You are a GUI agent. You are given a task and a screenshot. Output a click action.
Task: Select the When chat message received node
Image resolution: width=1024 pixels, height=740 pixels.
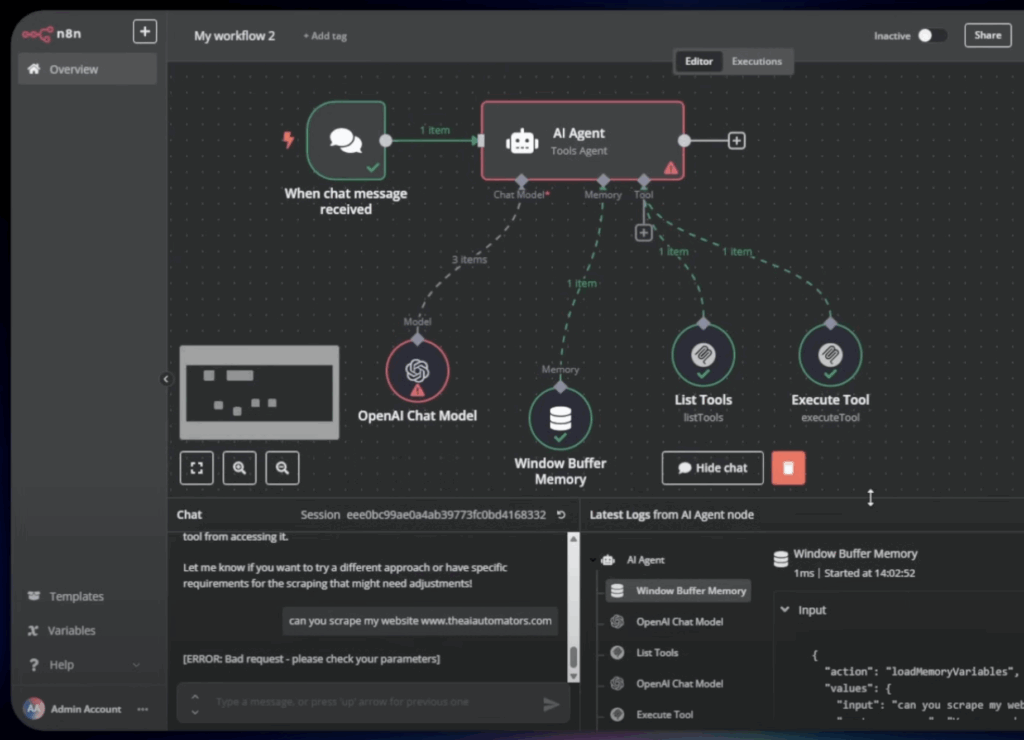(x=346, y=140)
